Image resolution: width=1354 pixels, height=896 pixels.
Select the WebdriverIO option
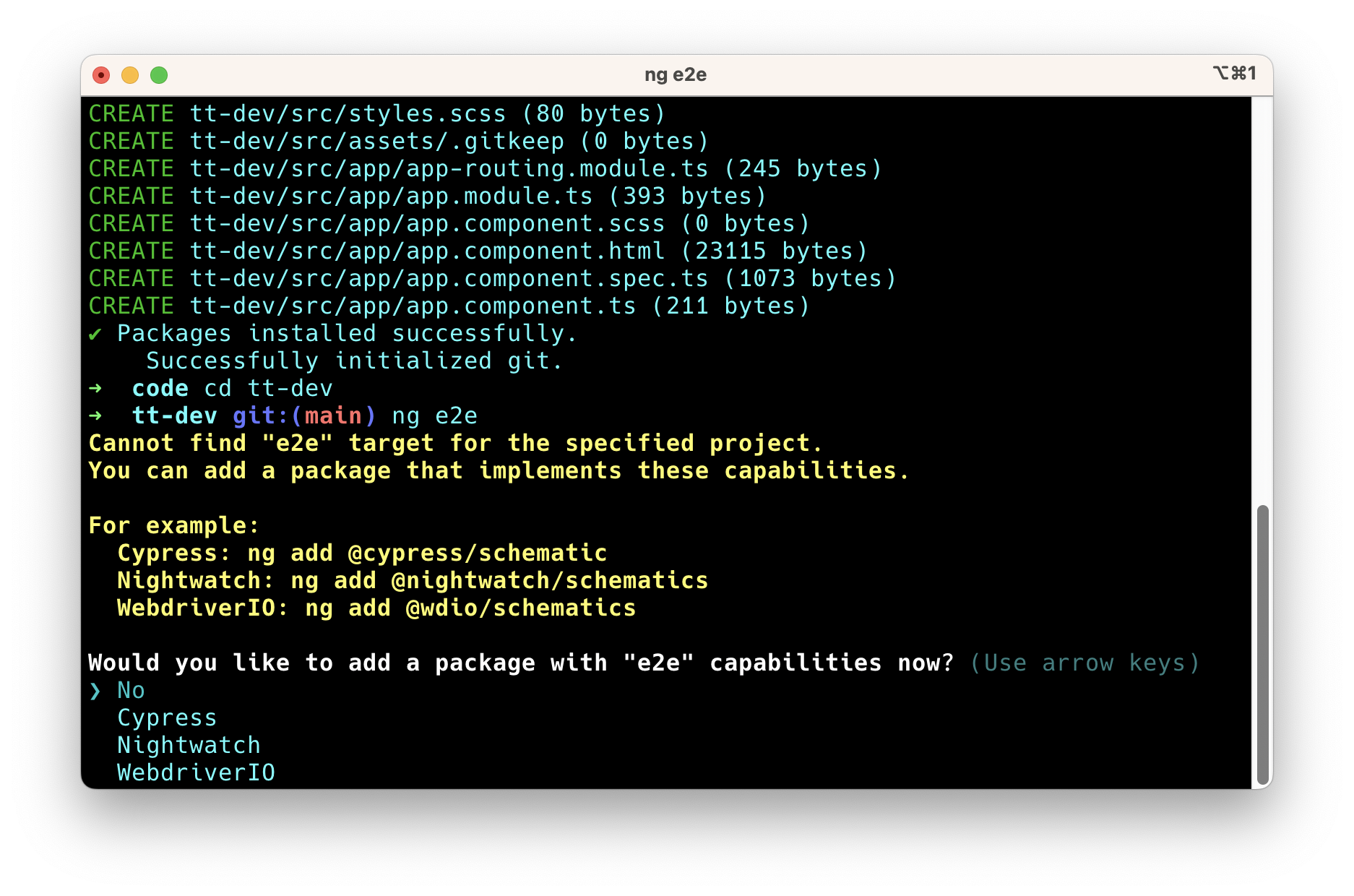(196, 772)
